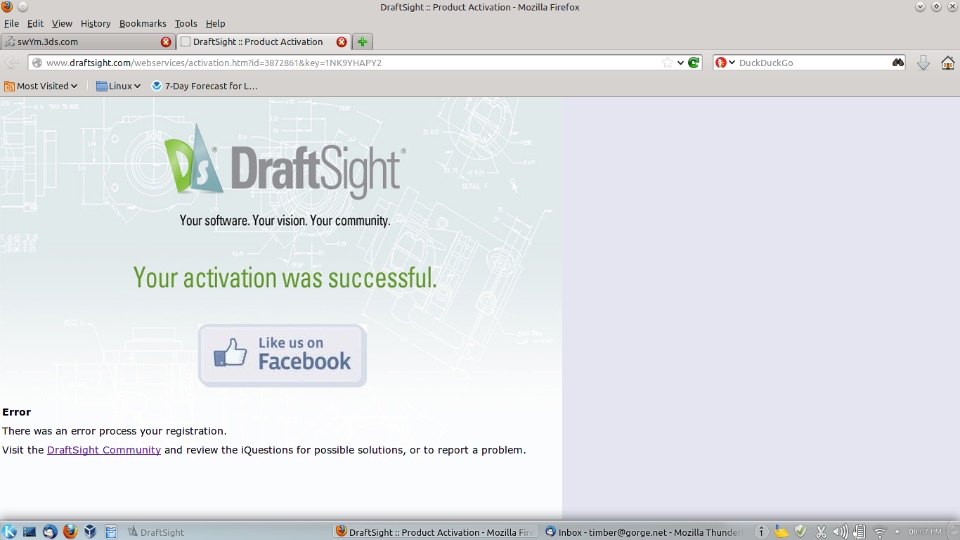Screen dimensions: 960x540
Task: Close the swYm.3ds.com tab
Action: pyautogui.click(x=166, y=42)
